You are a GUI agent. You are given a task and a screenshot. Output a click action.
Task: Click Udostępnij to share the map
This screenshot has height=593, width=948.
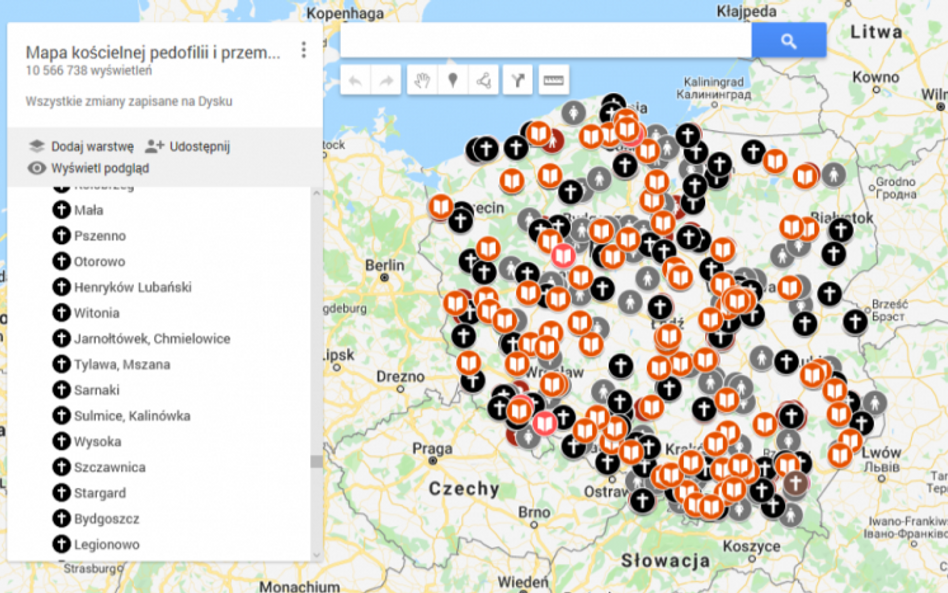[200, 146]
